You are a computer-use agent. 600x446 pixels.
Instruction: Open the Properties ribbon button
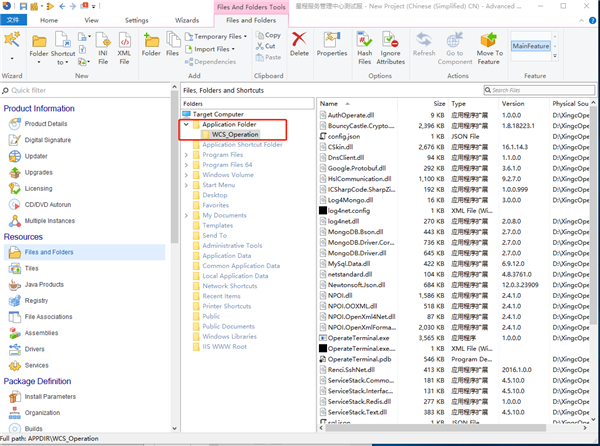point(331,42)
